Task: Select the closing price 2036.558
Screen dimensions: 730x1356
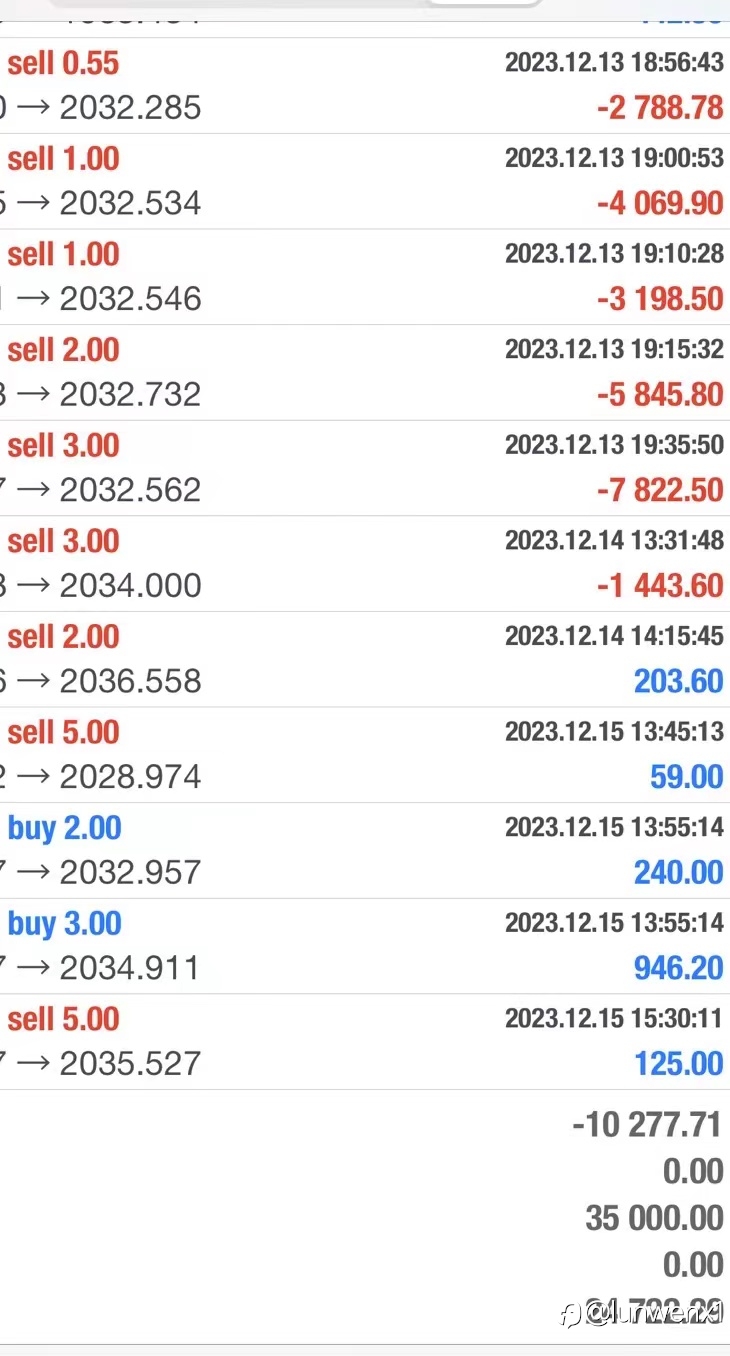Action: pyautogui.click(x=130, y=681)
